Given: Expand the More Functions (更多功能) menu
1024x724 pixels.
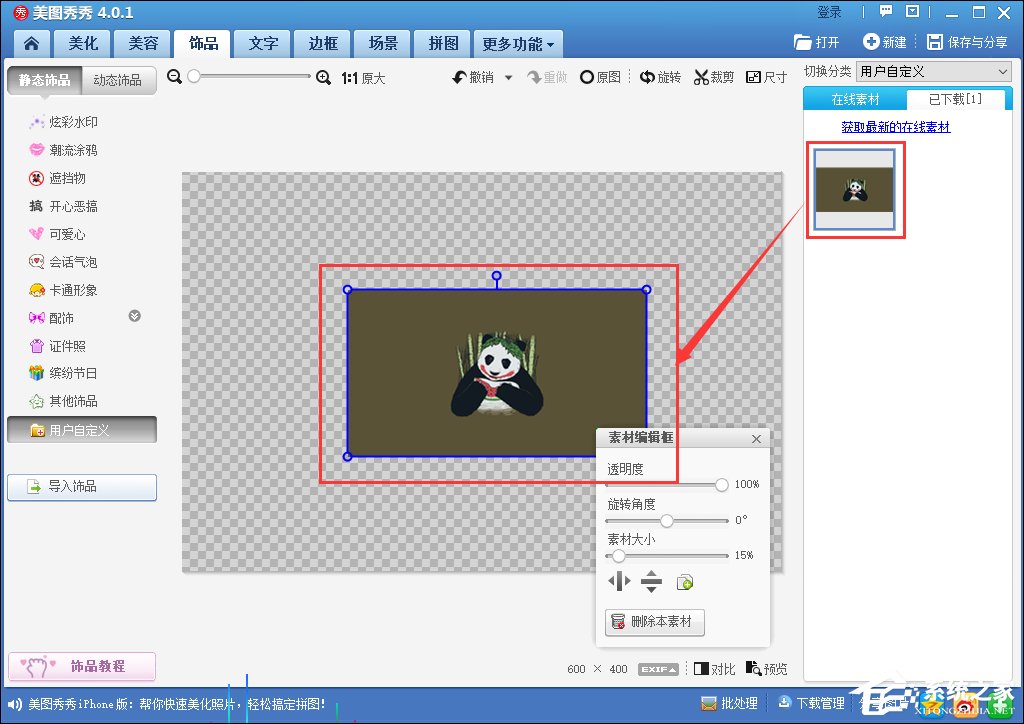Looking at the screenshot, I should click(518, 44).
